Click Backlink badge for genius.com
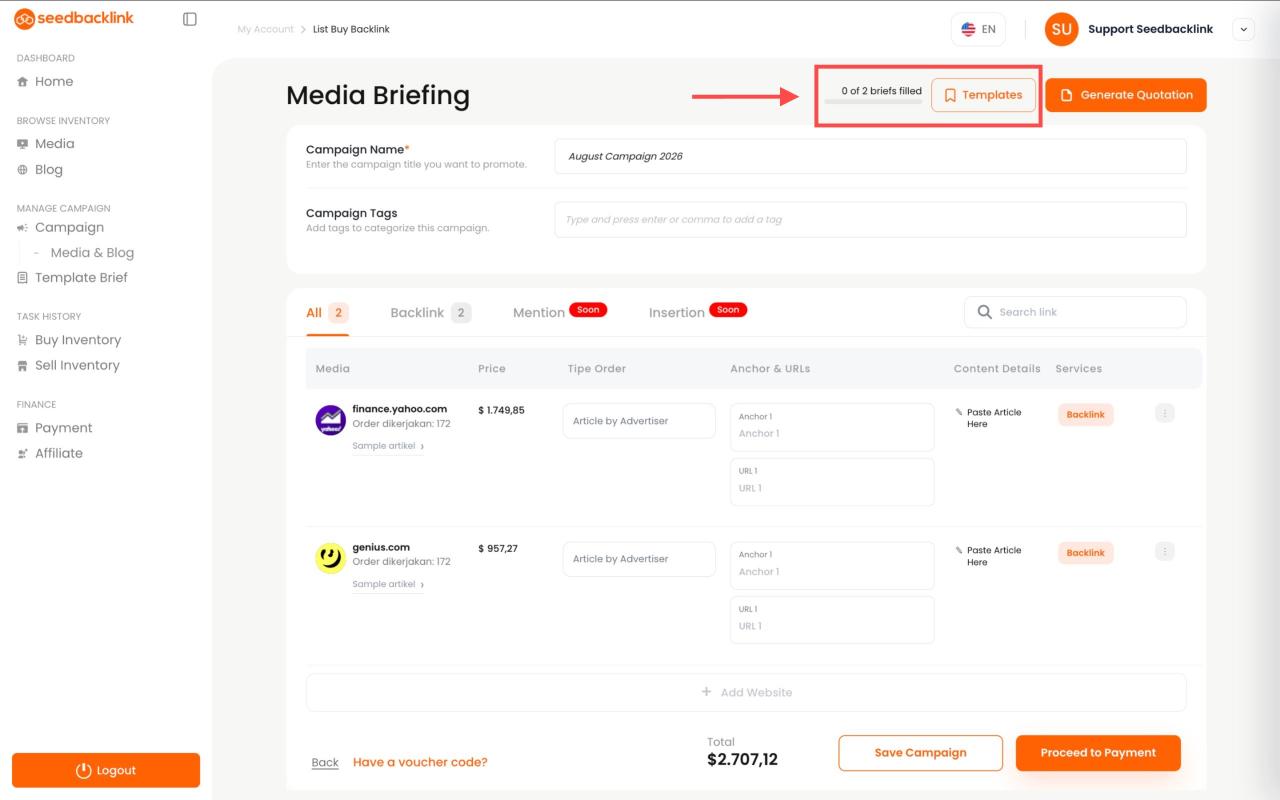Viewport: 1280px width, 800px height. (1085, 553)
